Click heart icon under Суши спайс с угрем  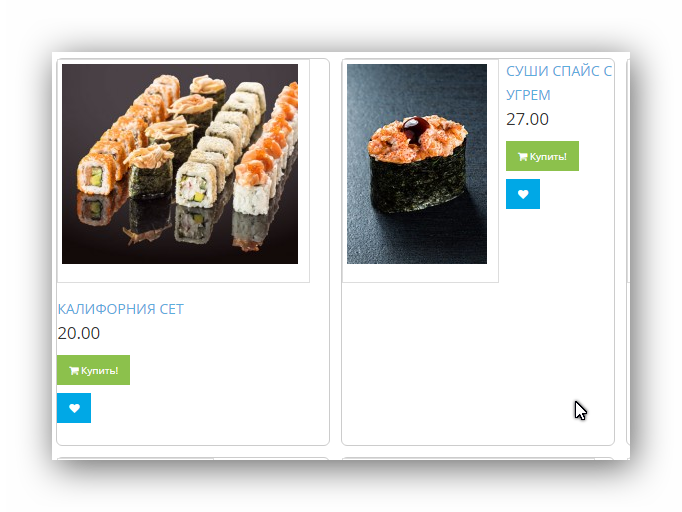523,194
